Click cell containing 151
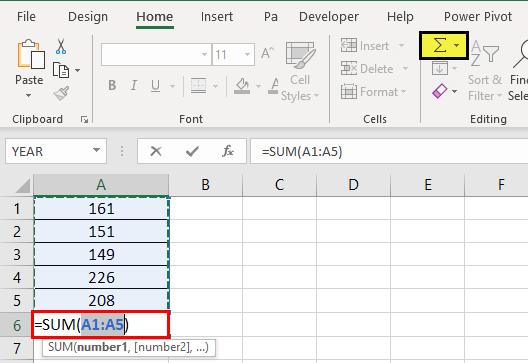The image size is (528, 363). click(101, 231)
